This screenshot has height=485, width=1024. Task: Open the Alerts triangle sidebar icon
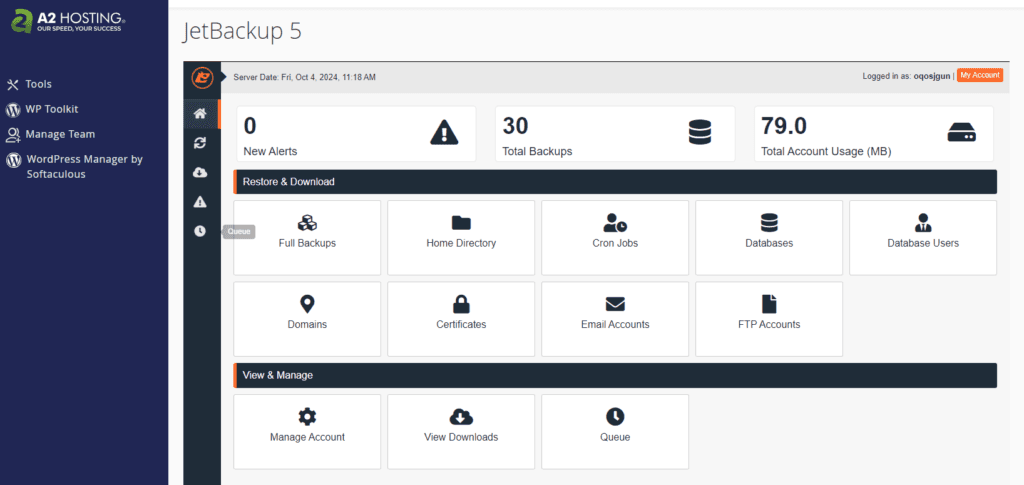[x=200, y=202]
